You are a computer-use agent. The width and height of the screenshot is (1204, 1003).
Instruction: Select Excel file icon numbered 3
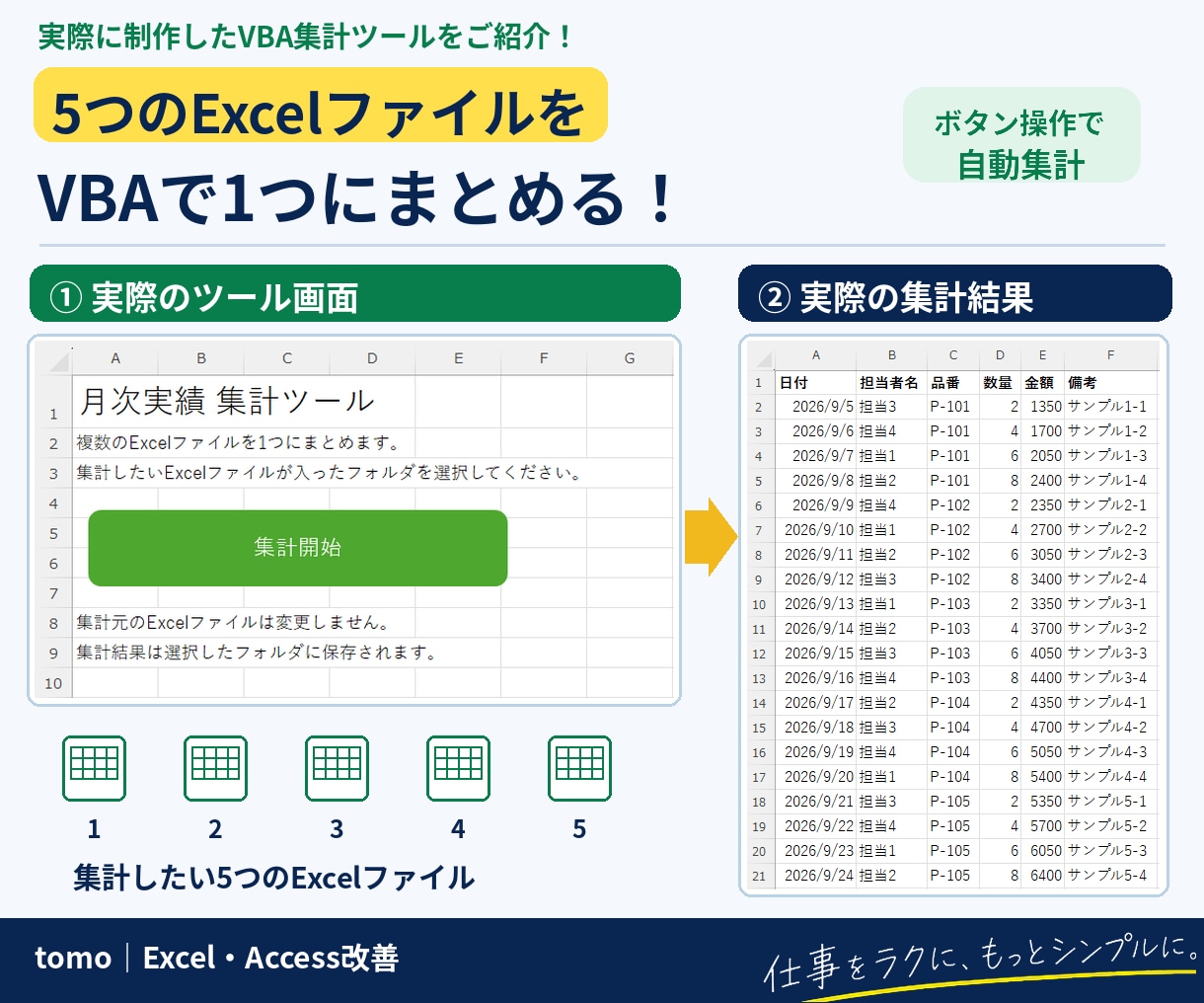point(337,768)
